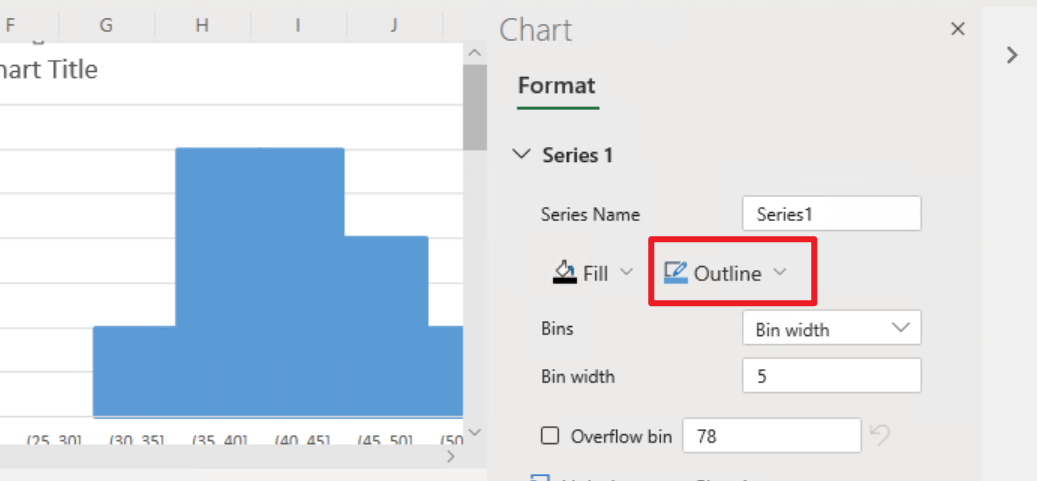Open the Outline dropdown arrow
The width and height of the screenshot is (1037, 481).
coord(780,273)
